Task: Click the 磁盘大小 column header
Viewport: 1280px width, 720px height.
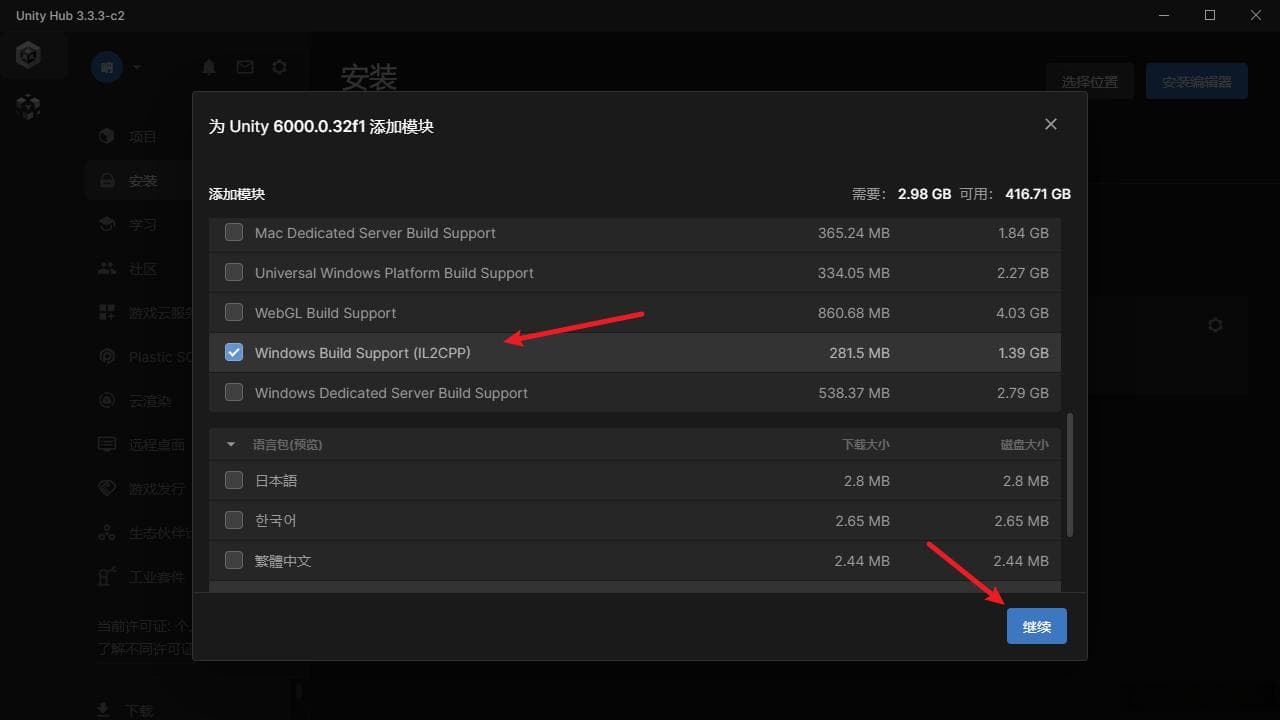Action: pyautogui.click(x=1025, y=445)
